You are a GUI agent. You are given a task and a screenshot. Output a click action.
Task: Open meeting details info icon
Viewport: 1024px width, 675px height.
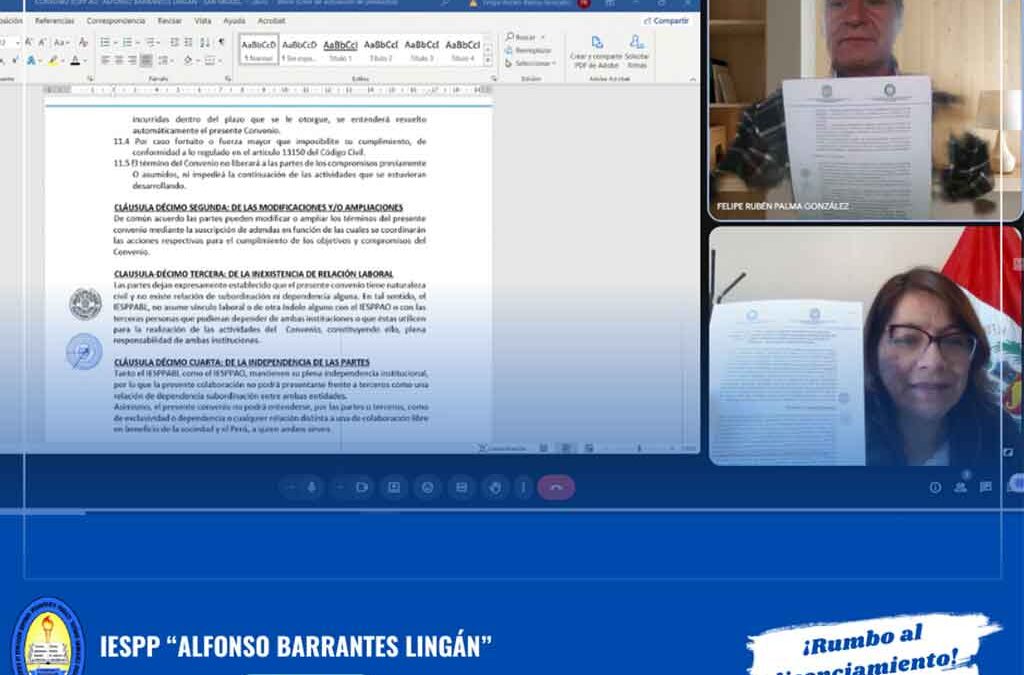point(935,487)
